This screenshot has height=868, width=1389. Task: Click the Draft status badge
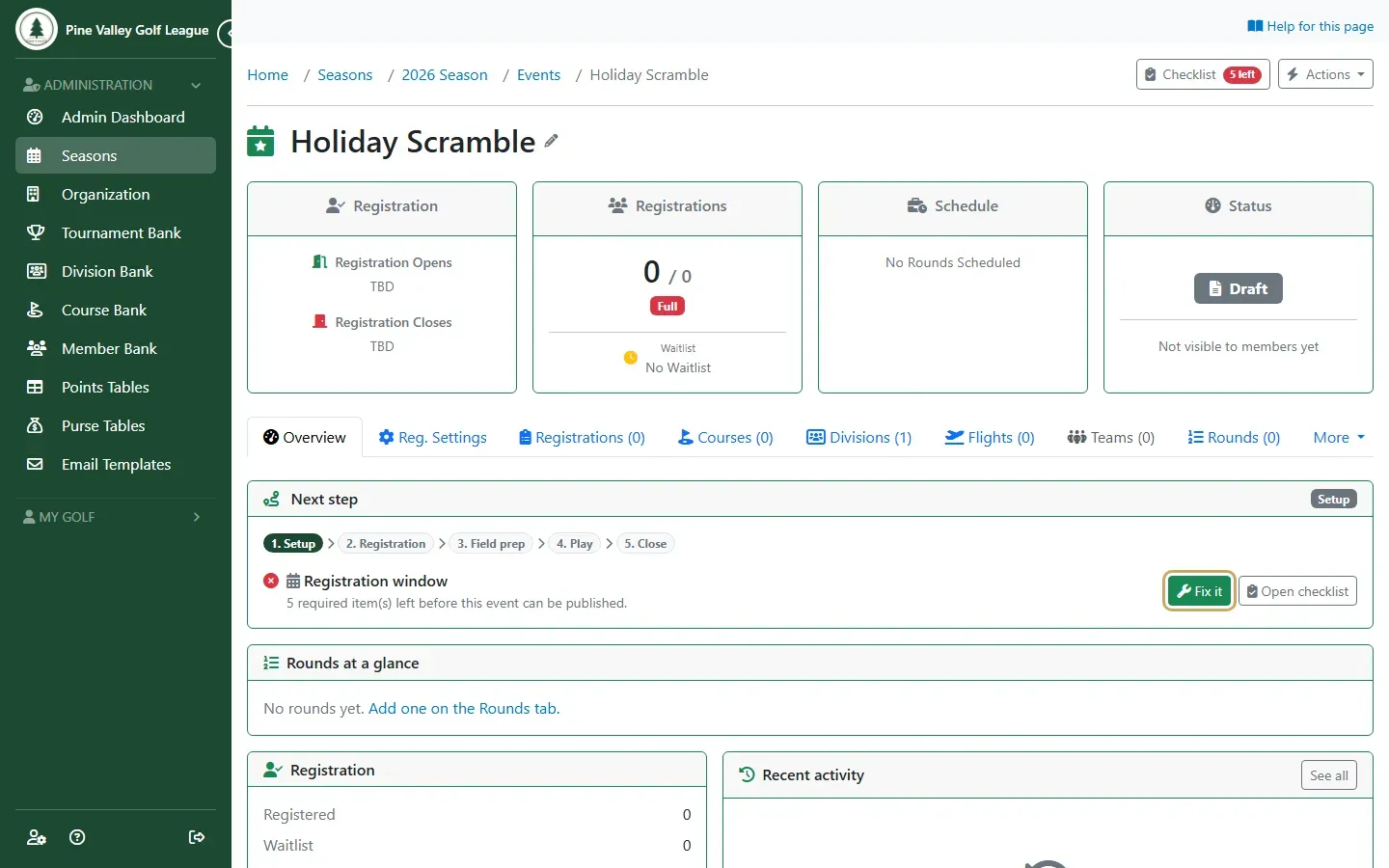[1239, 288]
